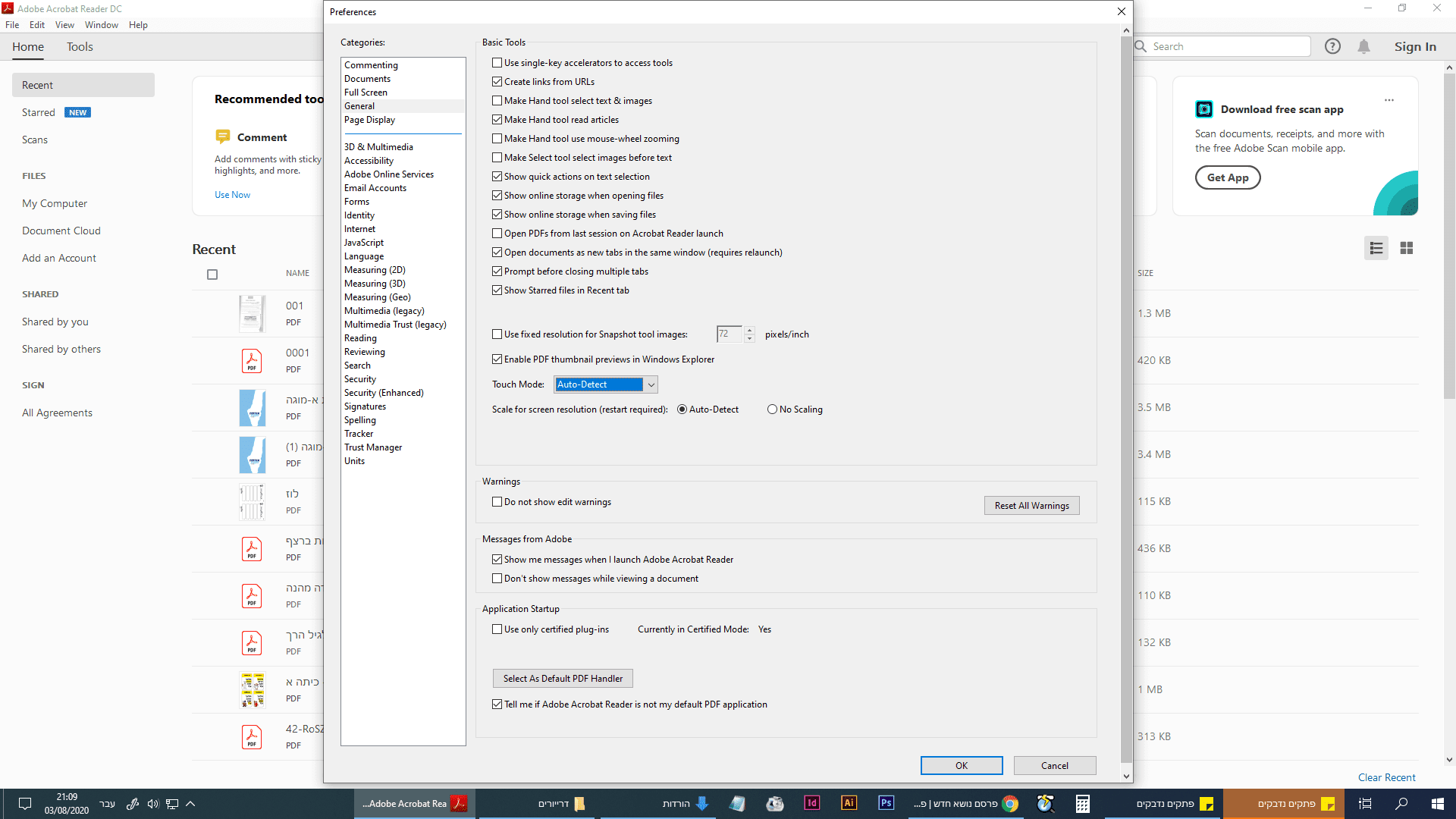
Task: Click the Reset All Warnings button
Action: click(1031, 506)
